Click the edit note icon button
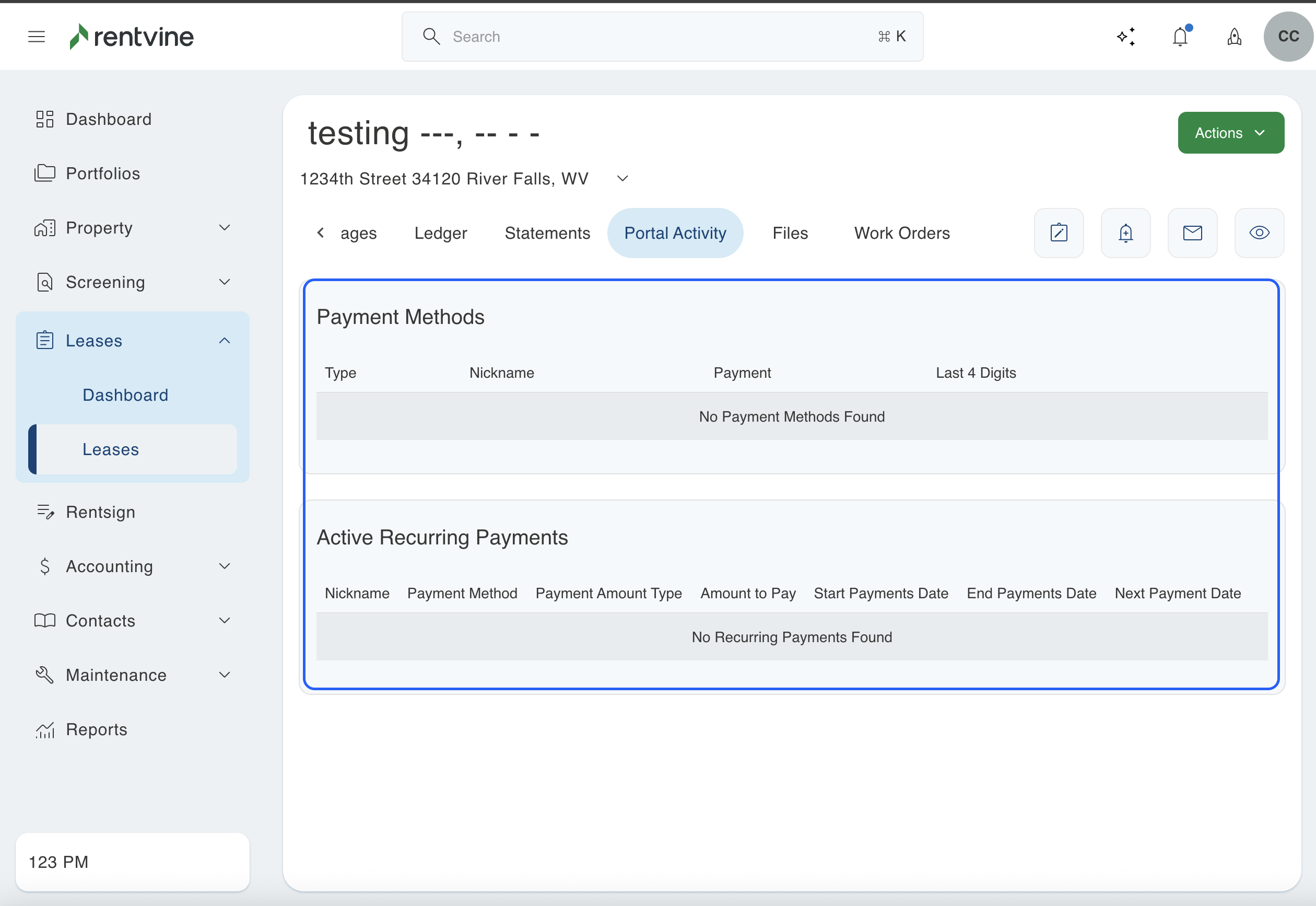The height and width of the screenshot is (906, 1316). (x=1059, y=233)
